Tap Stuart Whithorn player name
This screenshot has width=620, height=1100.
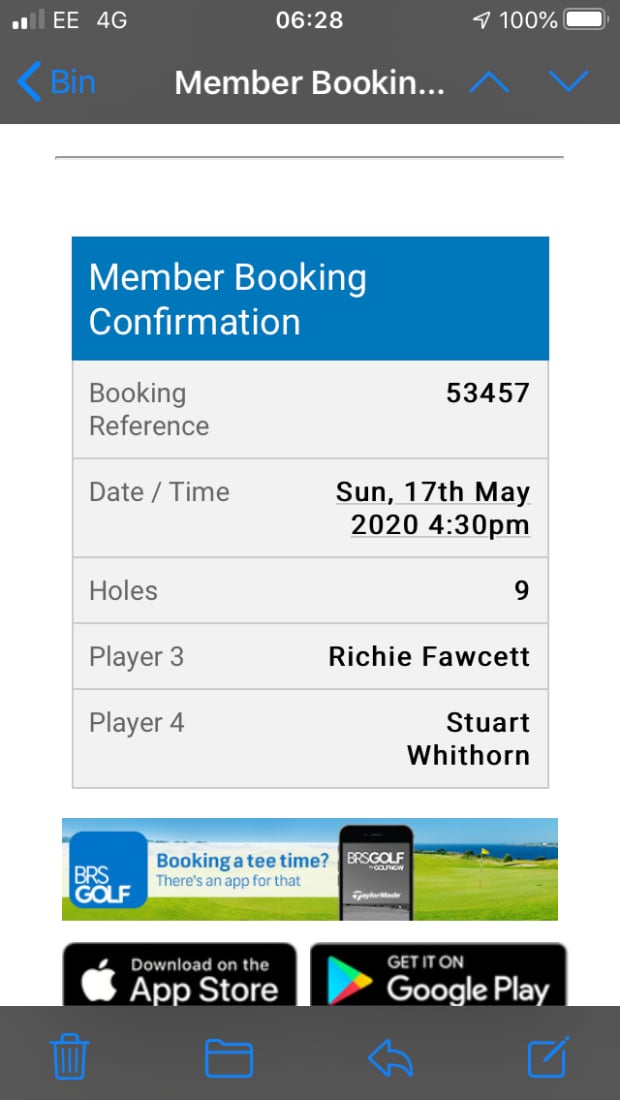(468, 738)
